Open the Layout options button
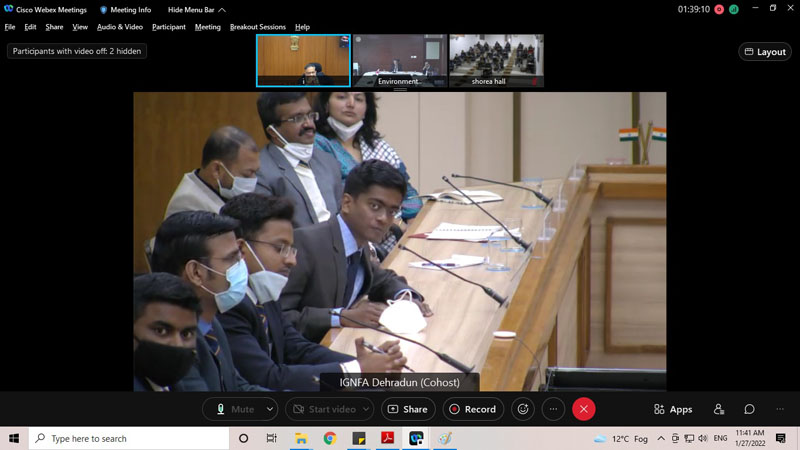The height and width of the screenshot is (450, 800). tap(764, 52)
